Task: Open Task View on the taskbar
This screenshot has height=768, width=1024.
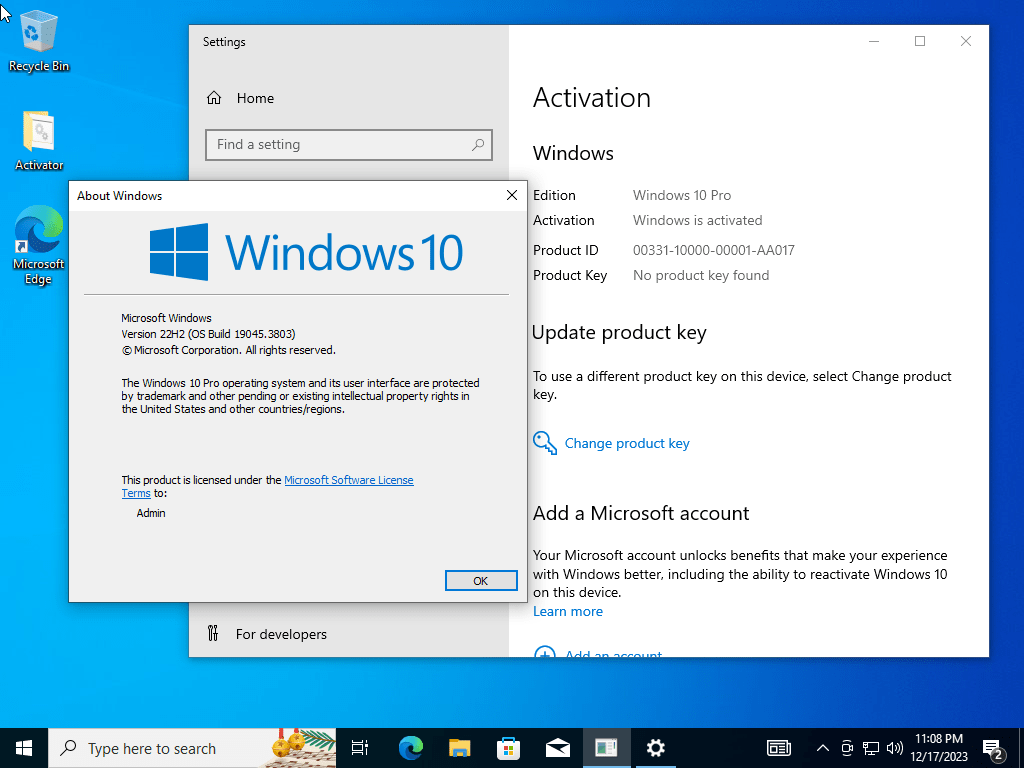Action: [x=360, y=748]
